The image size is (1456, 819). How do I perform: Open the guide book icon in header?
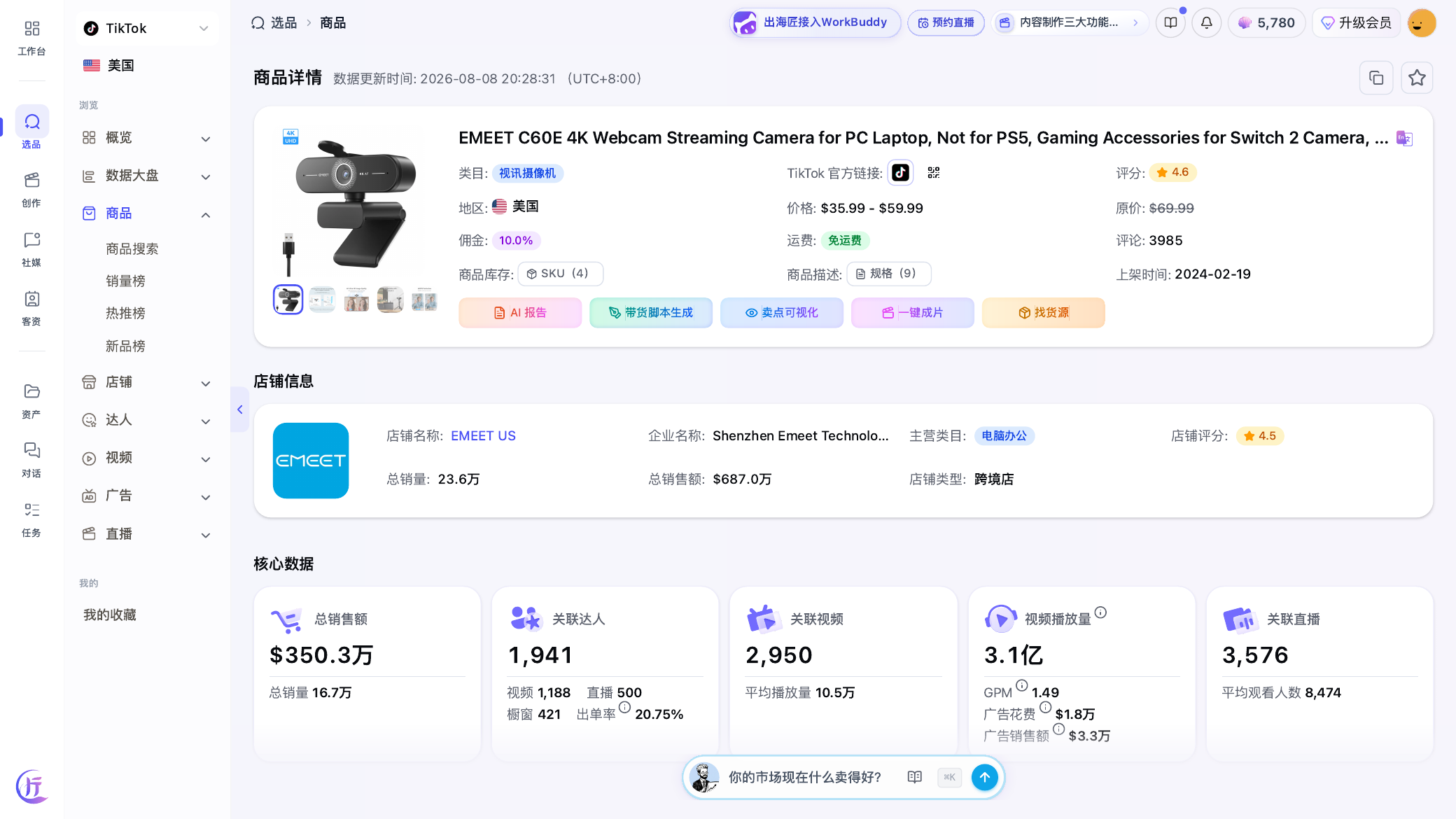[x=1170, y=22]
